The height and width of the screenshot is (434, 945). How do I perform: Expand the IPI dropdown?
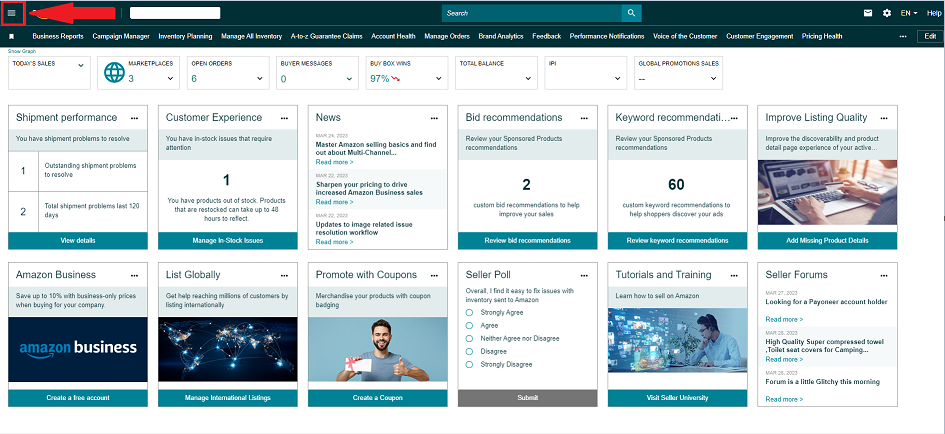pyautogui.click(x=618, y=78)
